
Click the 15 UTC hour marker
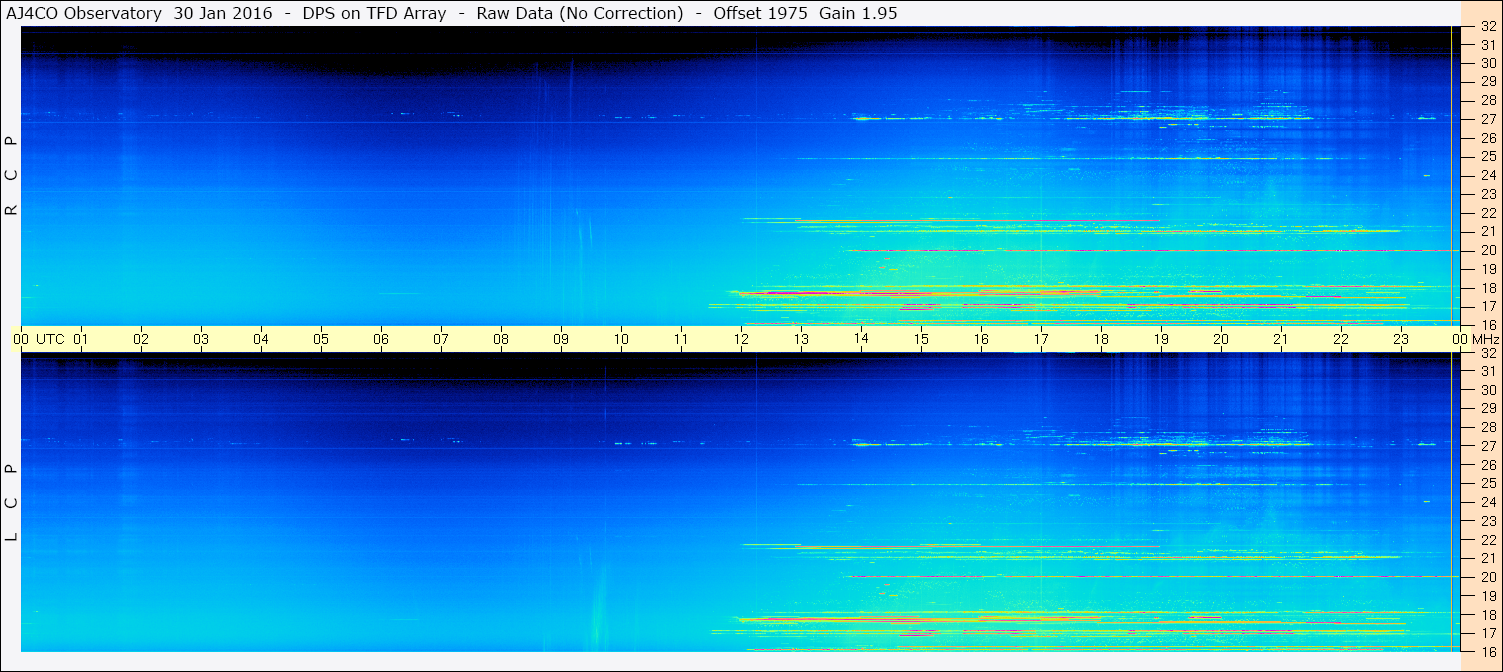921,339
